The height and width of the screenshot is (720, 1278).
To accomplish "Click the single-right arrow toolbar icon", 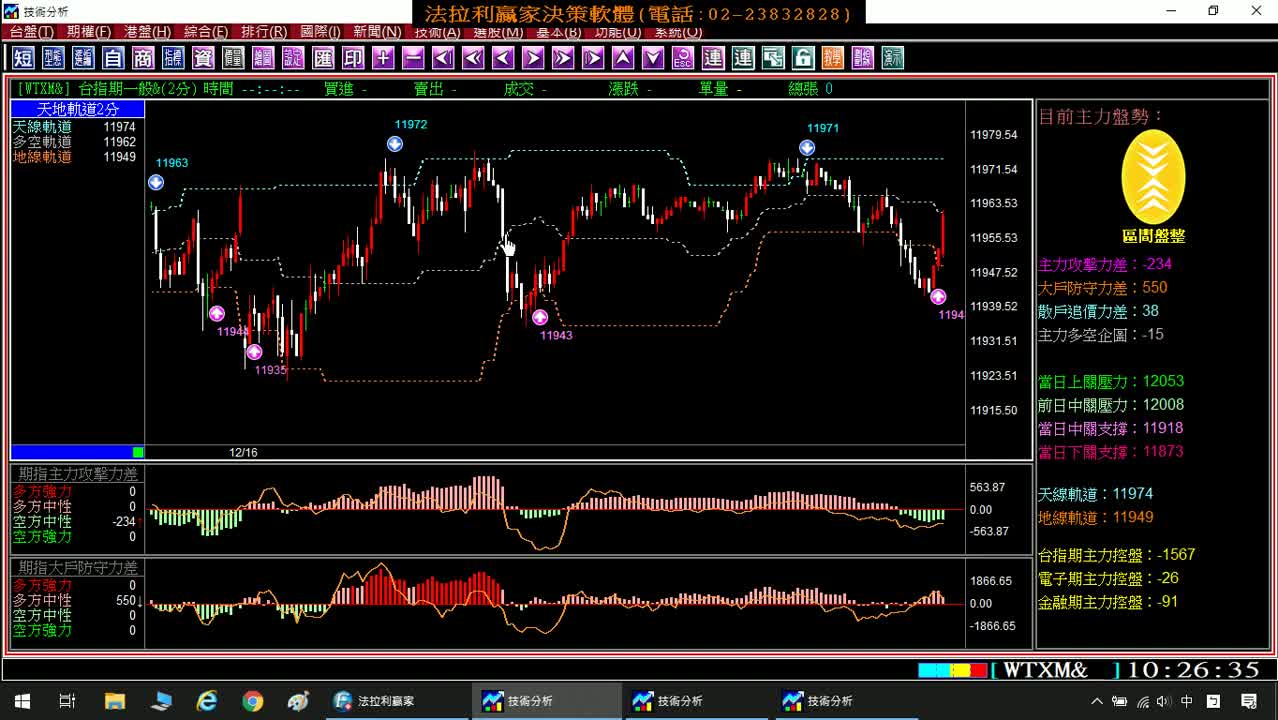I will [533, 57].
